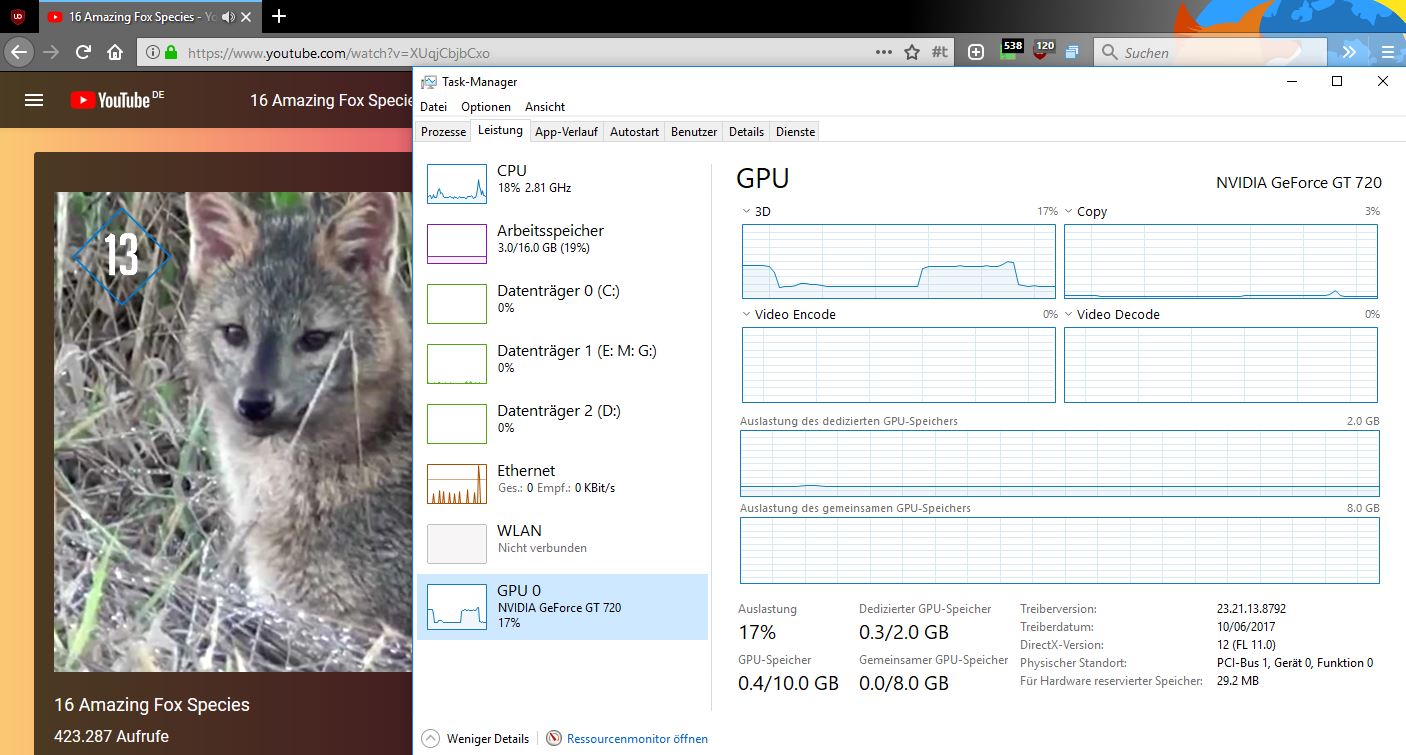Viewport: 1406px width, 755px height.
Task: Open a new browser tab
Action: 279,16
